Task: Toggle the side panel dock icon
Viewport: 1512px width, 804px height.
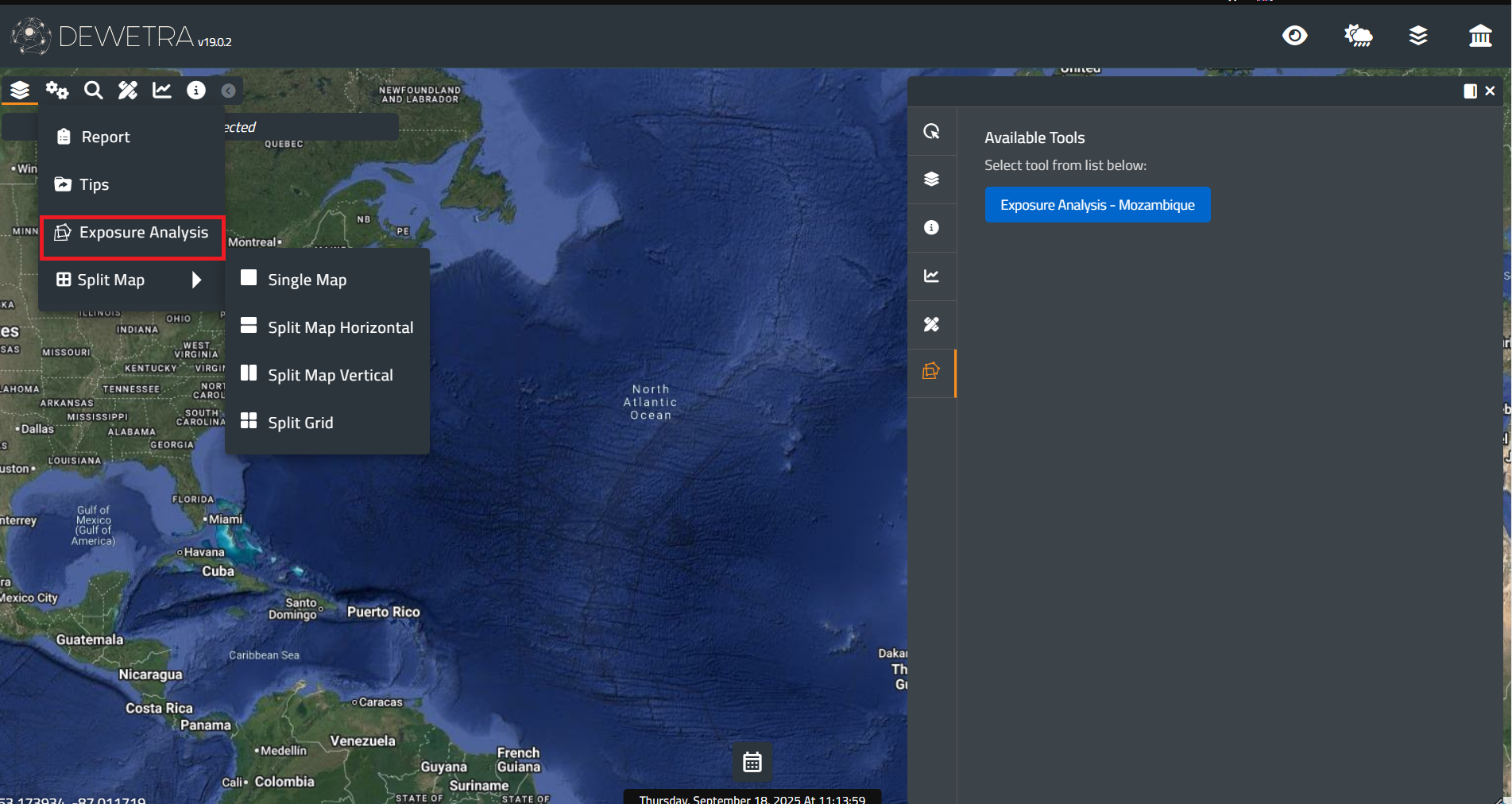Action: [x=1470, y=91]
